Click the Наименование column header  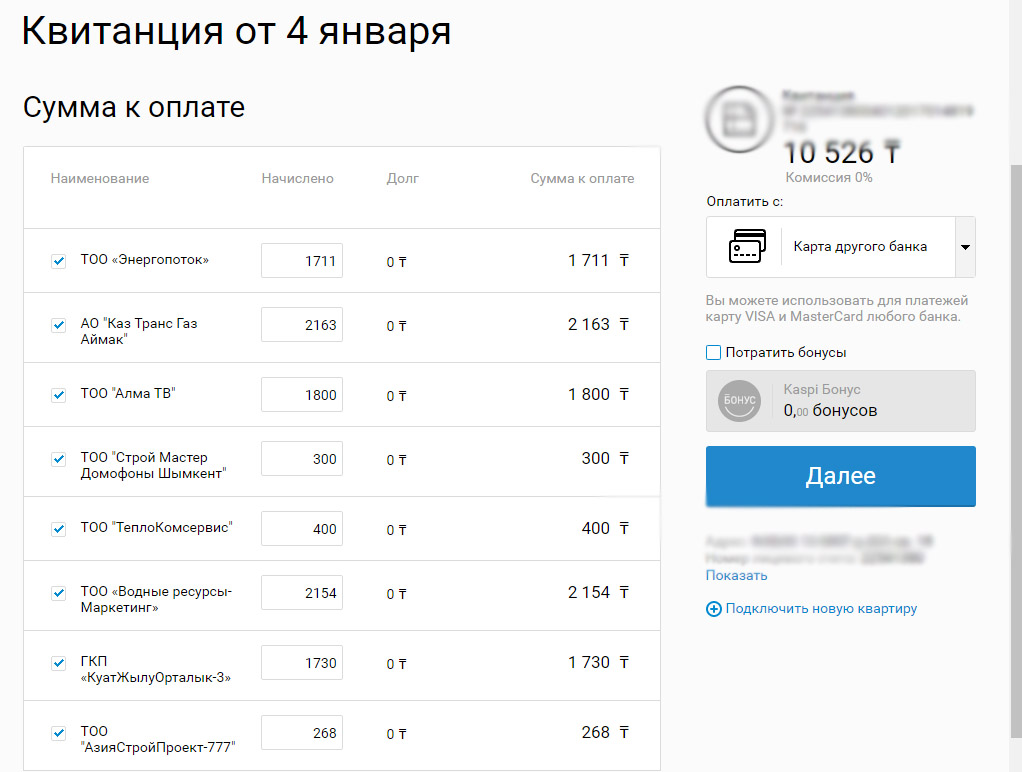100,179
